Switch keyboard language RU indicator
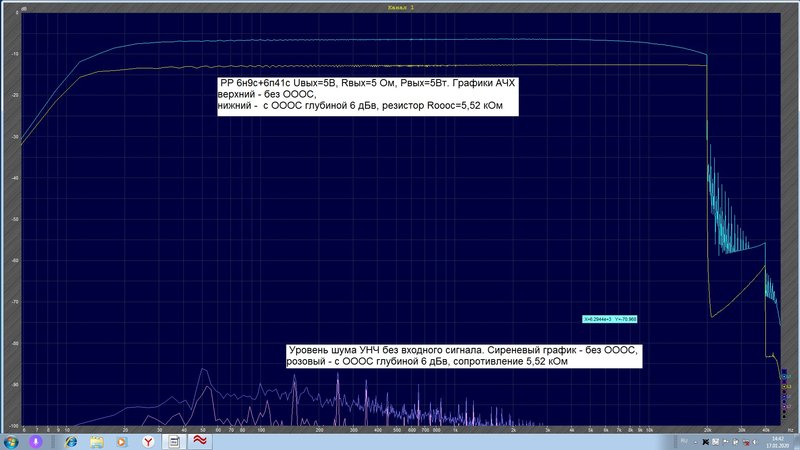The image size is (800, 450). 684,441
